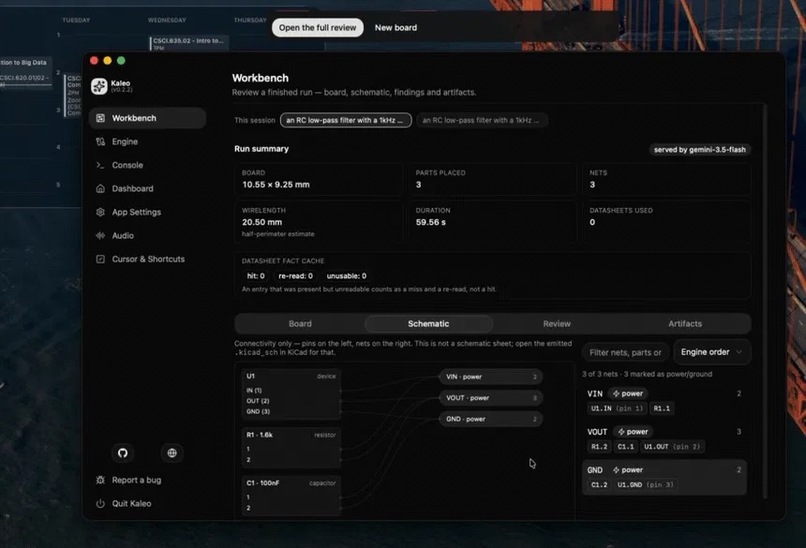Click the OUT (2) pin of U1

(x=258, y=401)
